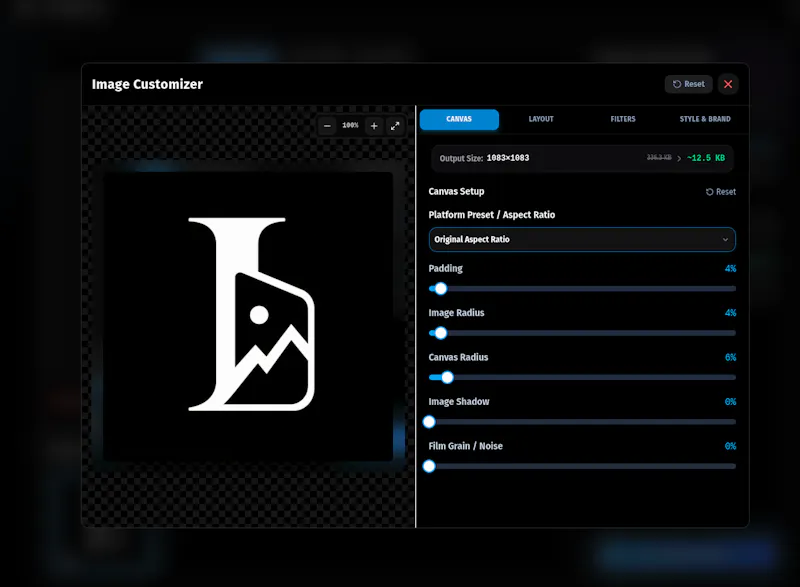Click the Film Grain / Noise 0% value
The image size is (800, 587).
click(x=730, y=446)
